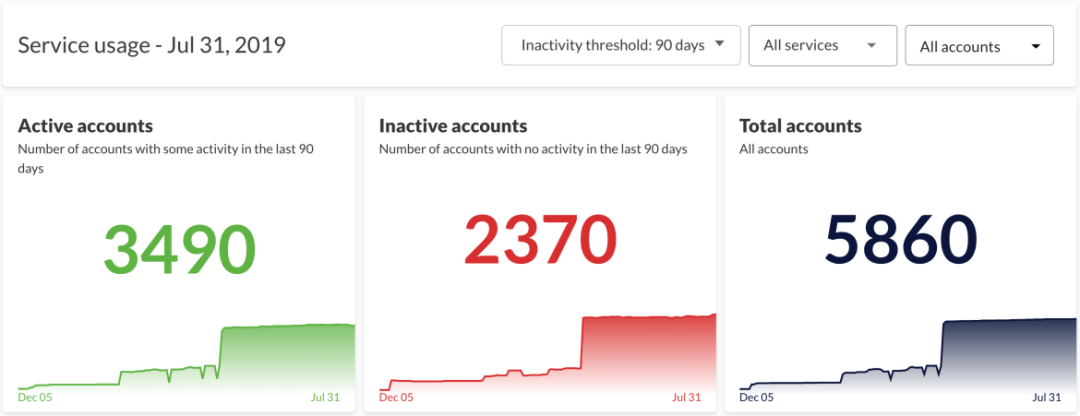Open the All accounts dropdown
Viewport: 1080px width, 416px height.
(x=979, y=45)
